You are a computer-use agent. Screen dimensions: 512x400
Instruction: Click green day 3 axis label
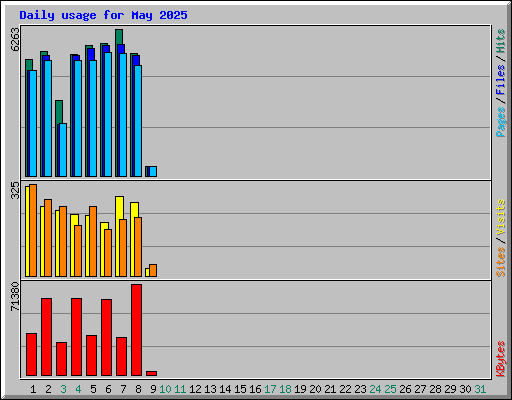(x=63, y=389)
